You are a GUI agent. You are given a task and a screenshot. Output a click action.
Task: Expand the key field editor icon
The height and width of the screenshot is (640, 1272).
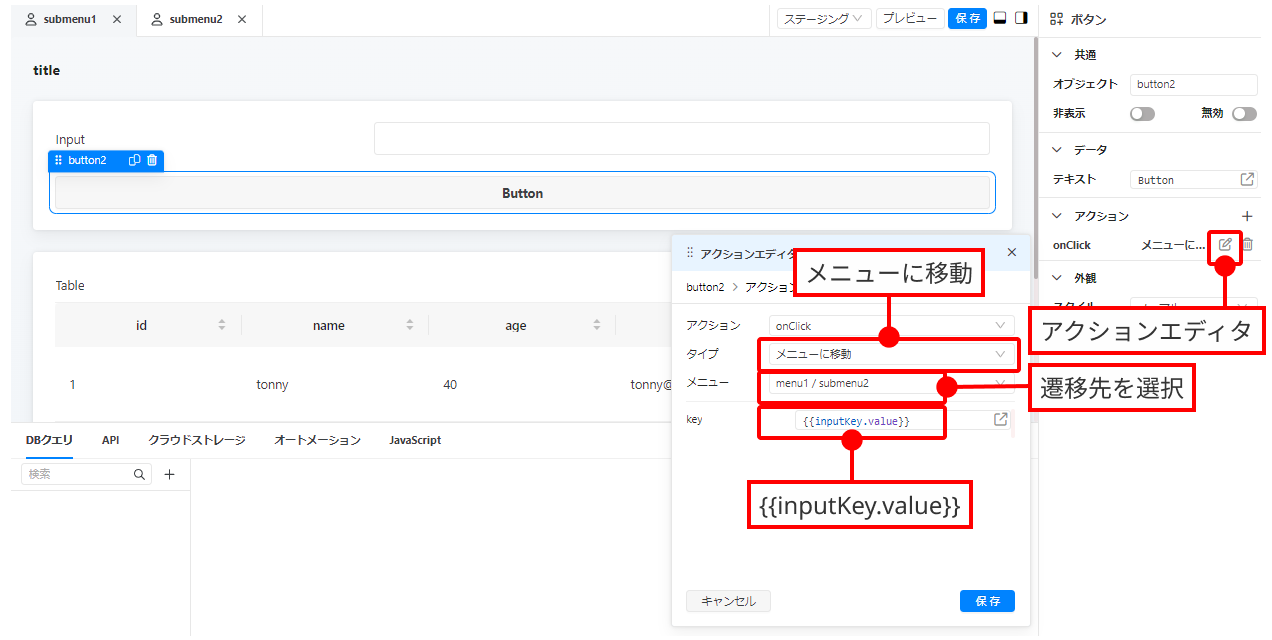[1000, 420]
